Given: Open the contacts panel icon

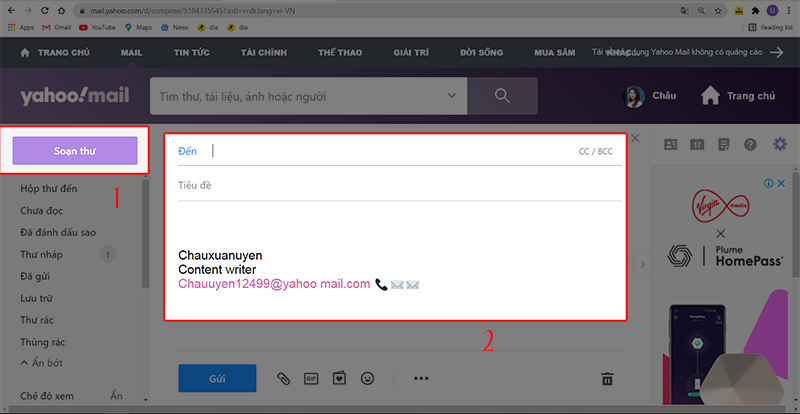Looking at the screenshot, I should pos(670,144).
